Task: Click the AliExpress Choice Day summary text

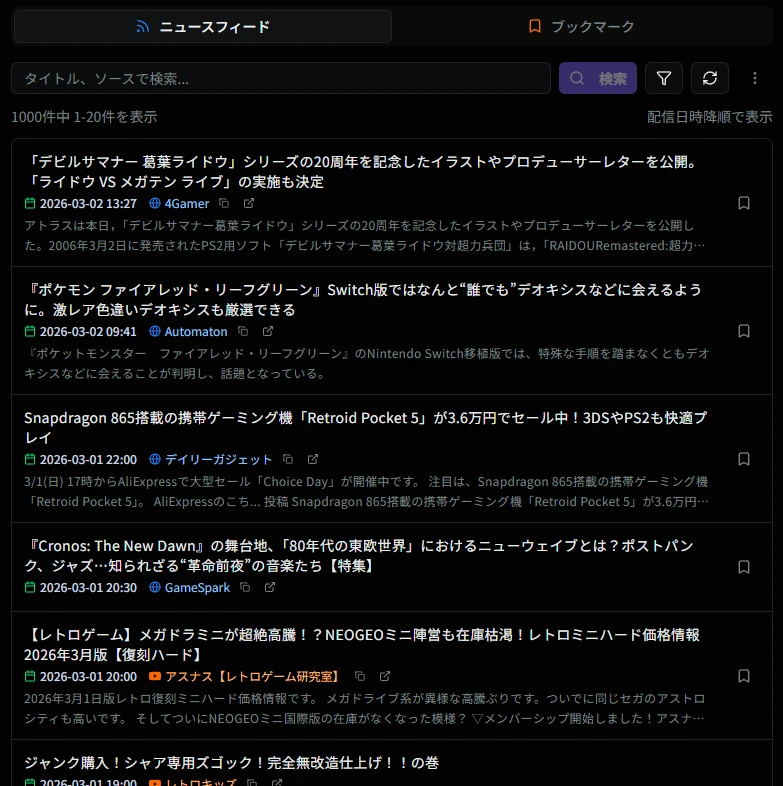Action: point(366,491)
